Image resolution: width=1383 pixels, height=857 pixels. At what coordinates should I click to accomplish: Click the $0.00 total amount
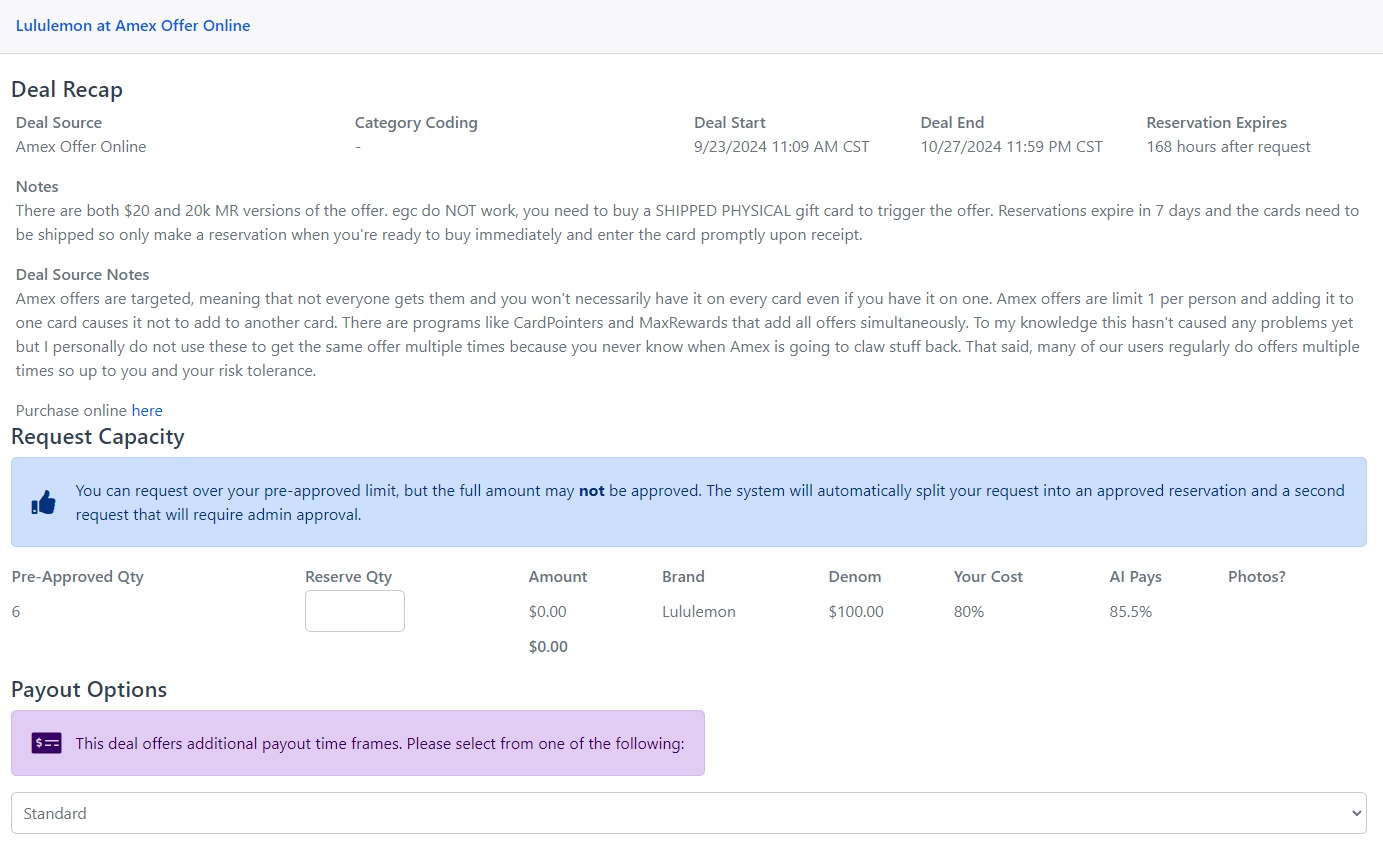pos(547,646)
